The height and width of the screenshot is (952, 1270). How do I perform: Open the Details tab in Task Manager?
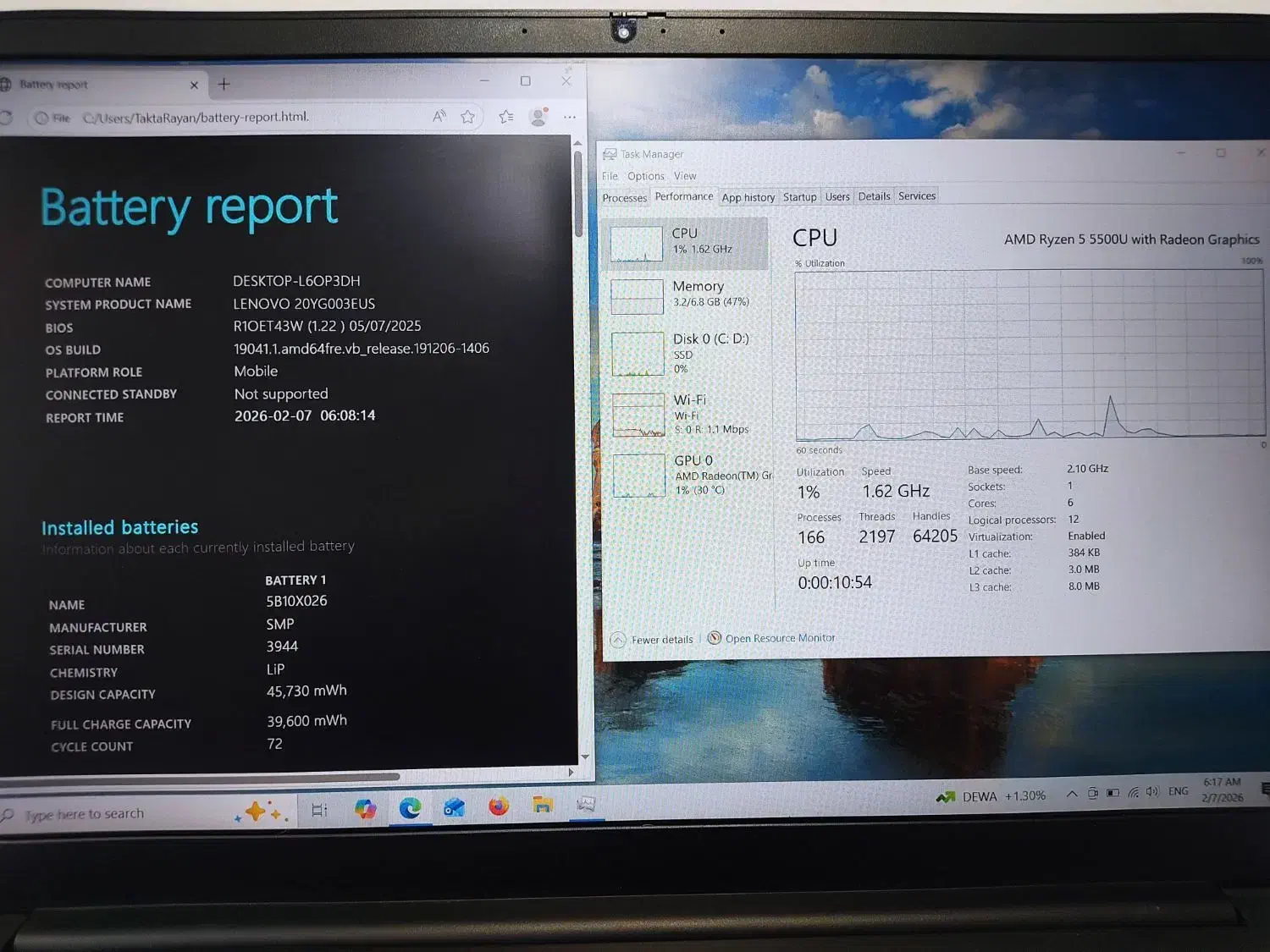pos(874,196)
